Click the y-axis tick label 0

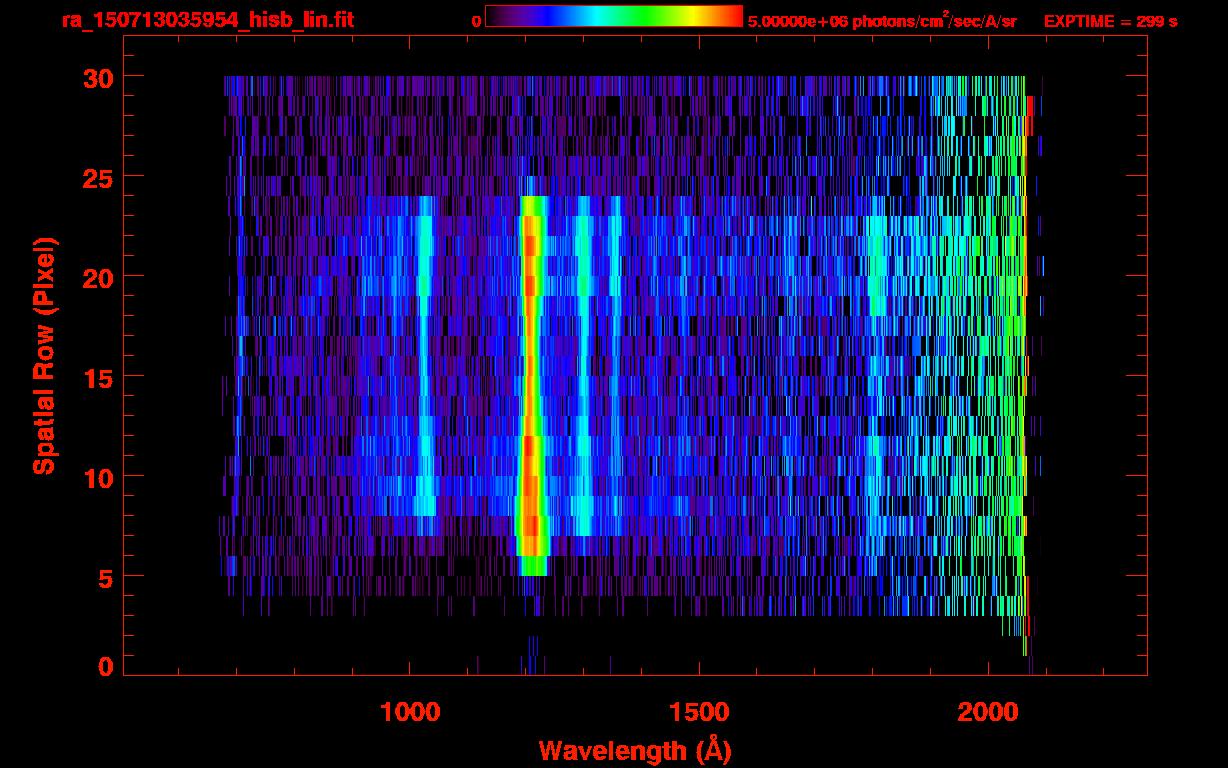coord(106,665)
